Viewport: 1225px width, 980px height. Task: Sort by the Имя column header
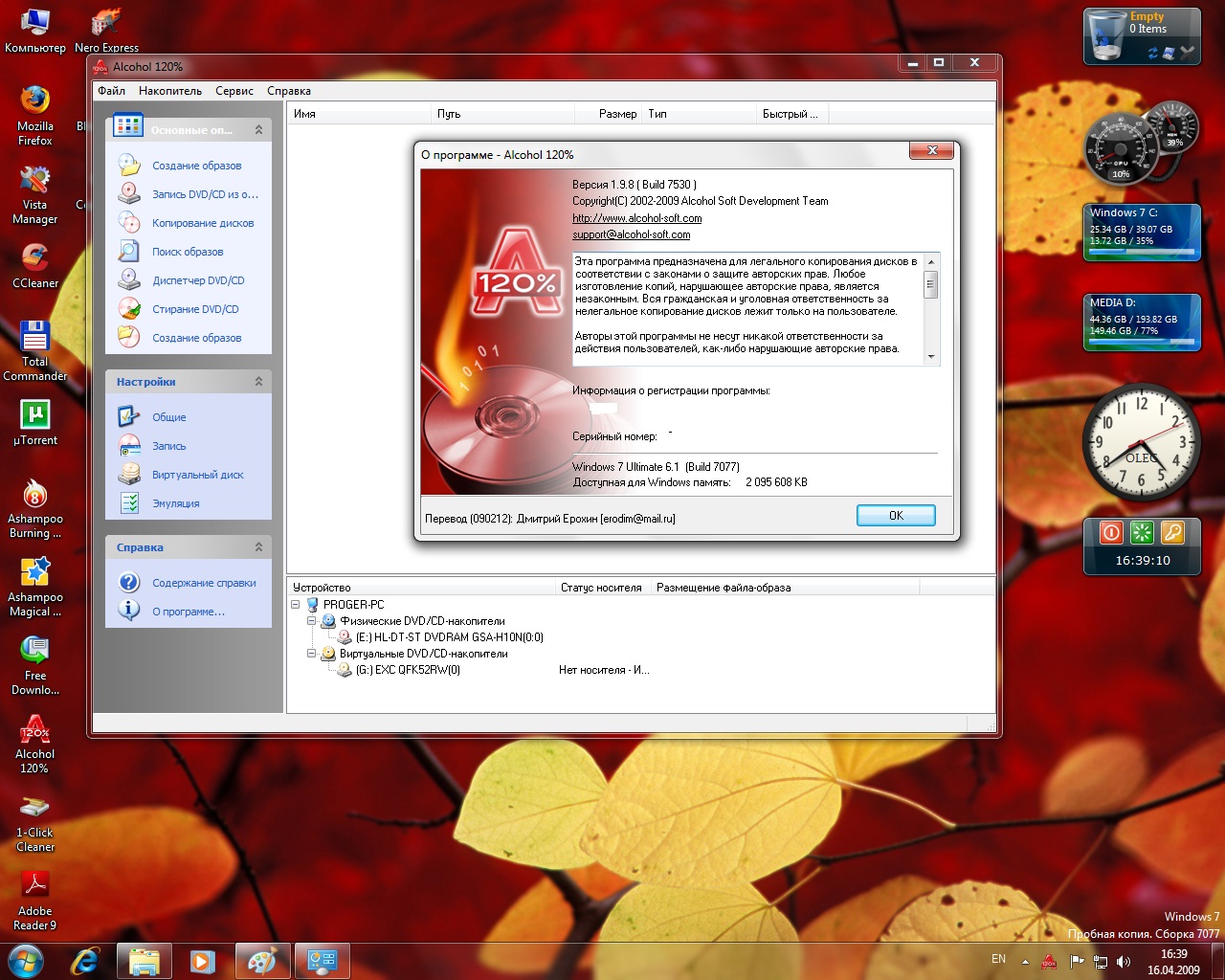pyautogui.click(x=359, y=114)
